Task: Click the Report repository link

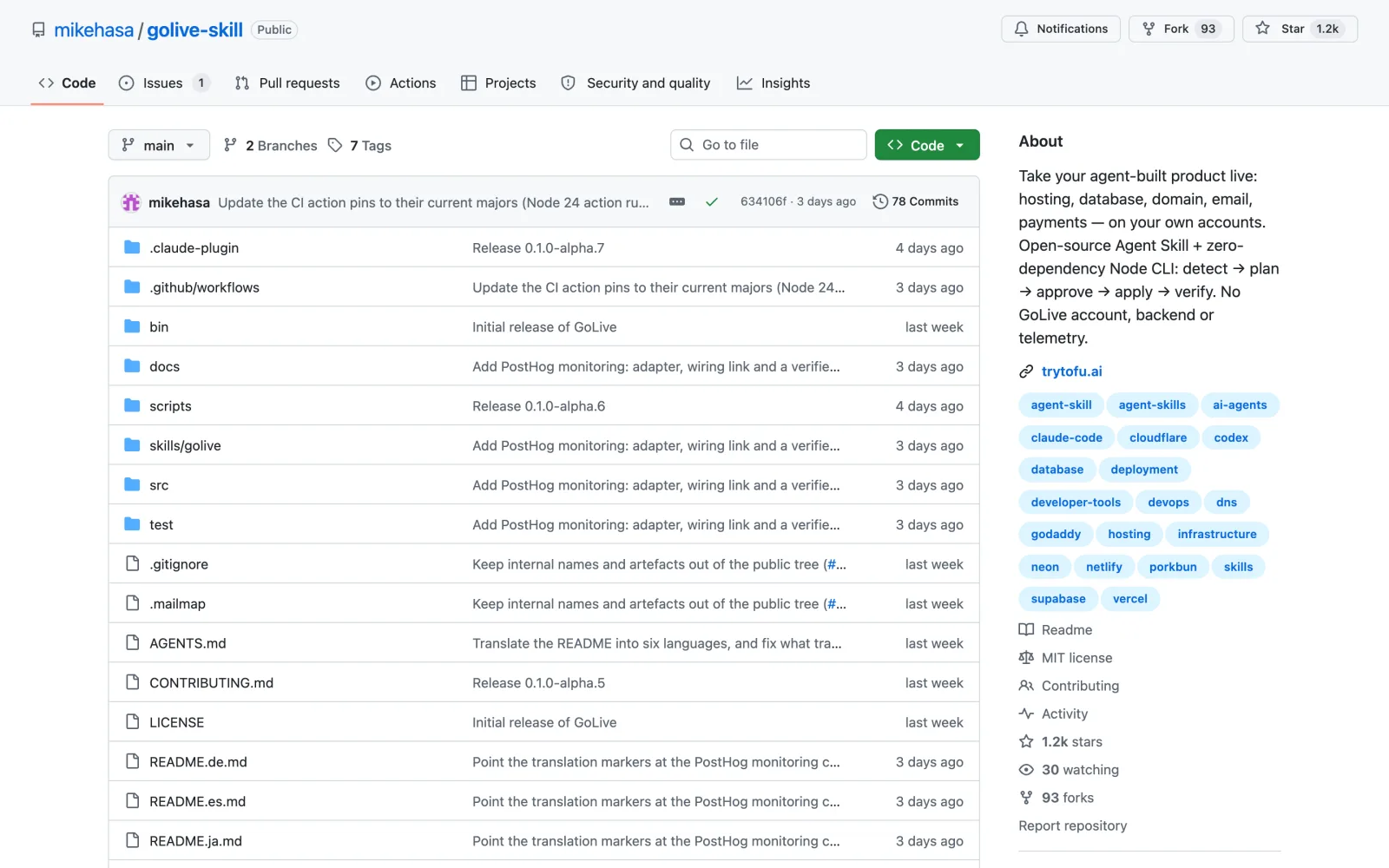Action: [1073, 825]
